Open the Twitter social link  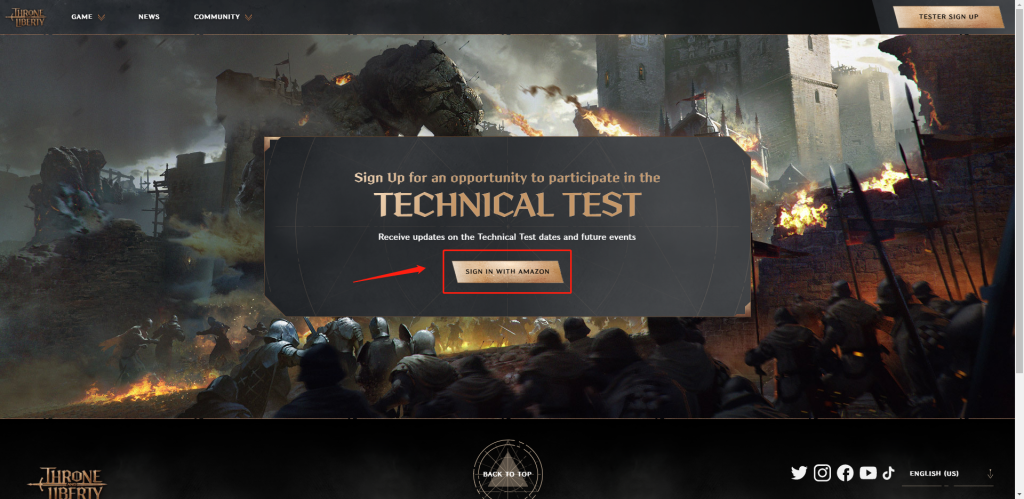pos(799,473)
